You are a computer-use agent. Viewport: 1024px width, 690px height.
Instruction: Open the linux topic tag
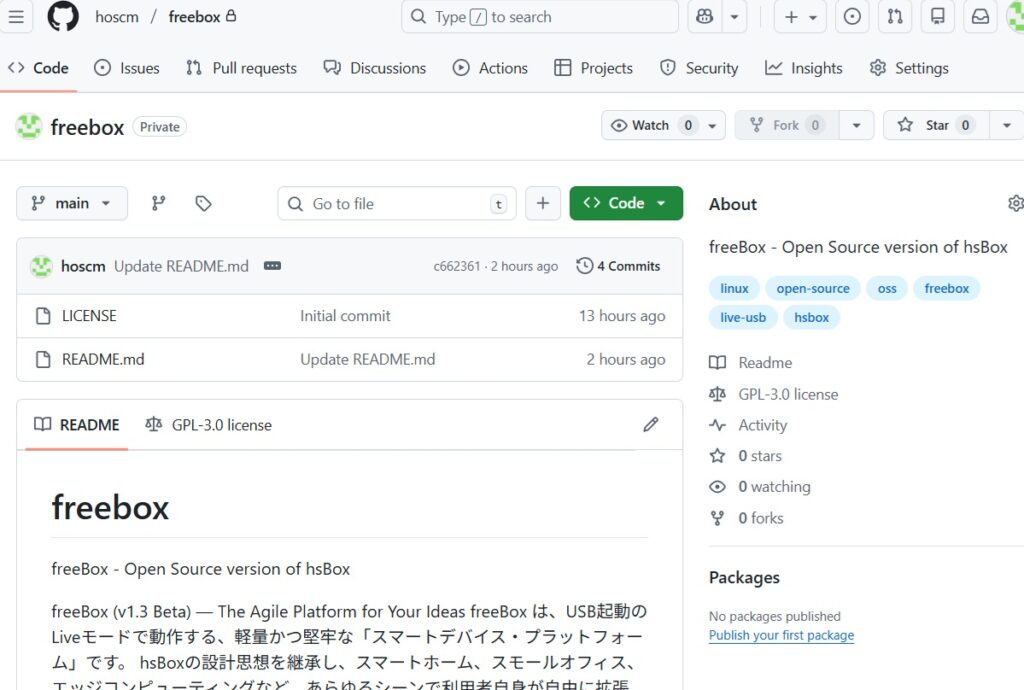tap(734, 288)
